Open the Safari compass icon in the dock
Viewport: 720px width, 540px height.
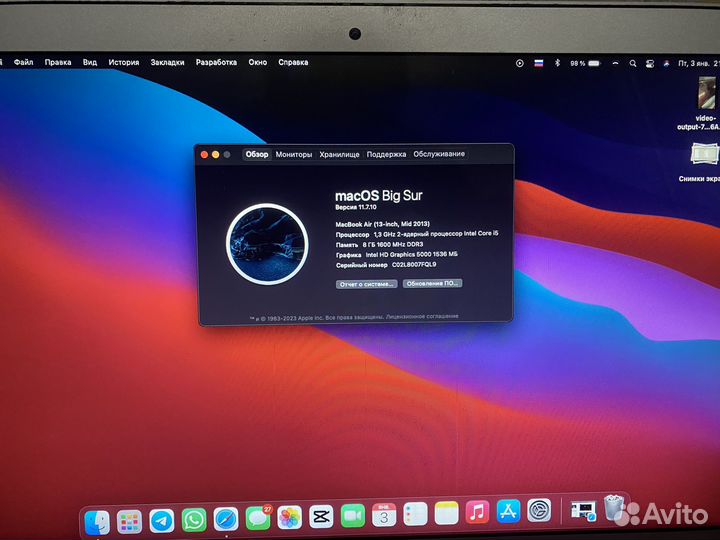(x=226, y=520)
